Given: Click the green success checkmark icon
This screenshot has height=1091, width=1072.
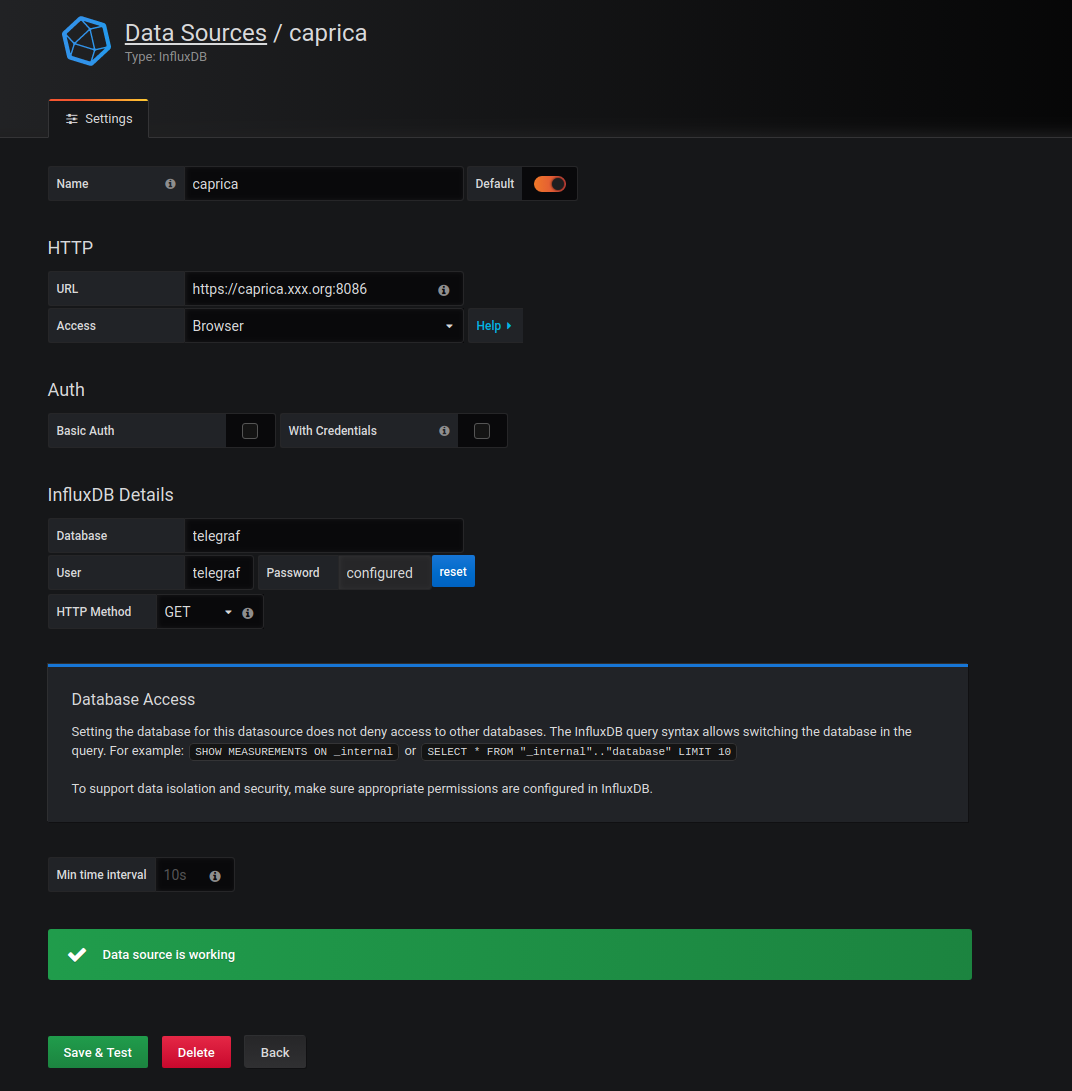Looking at the screenshot, I should pyautogui.click(x=76, y=955).
